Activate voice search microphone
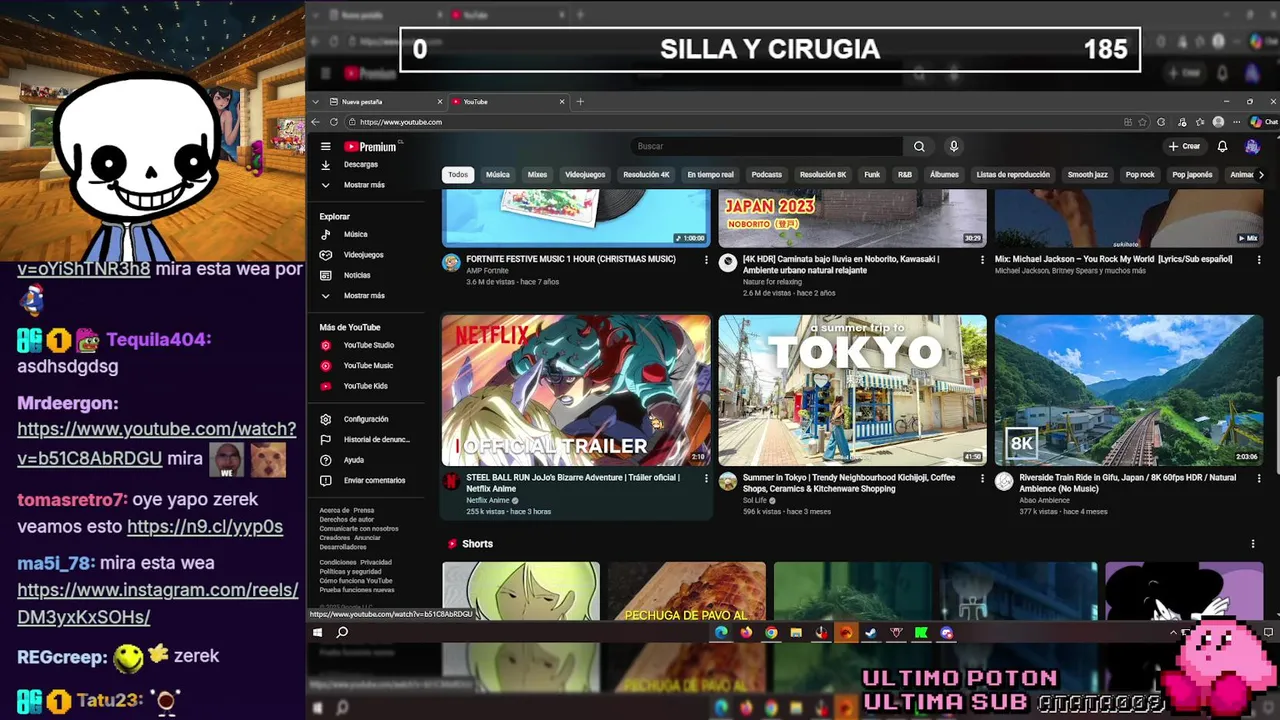1280x720 pixels. (954, 146)
